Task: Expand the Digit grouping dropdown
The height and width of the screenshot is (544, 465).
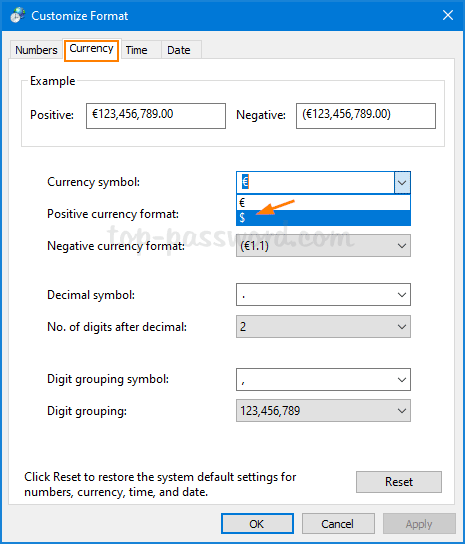Action: coord(323,411)
